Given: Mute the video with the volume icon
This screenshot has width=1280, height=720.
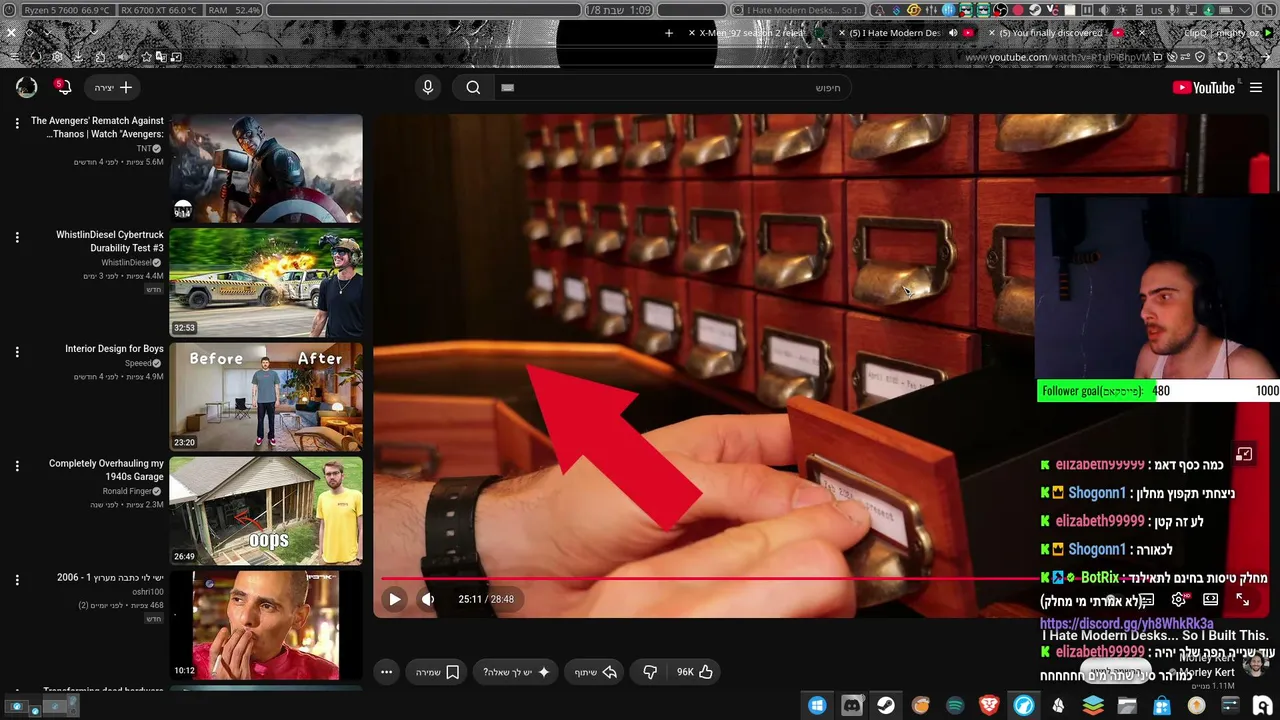Looking at the screenshot, I should 428,599.
